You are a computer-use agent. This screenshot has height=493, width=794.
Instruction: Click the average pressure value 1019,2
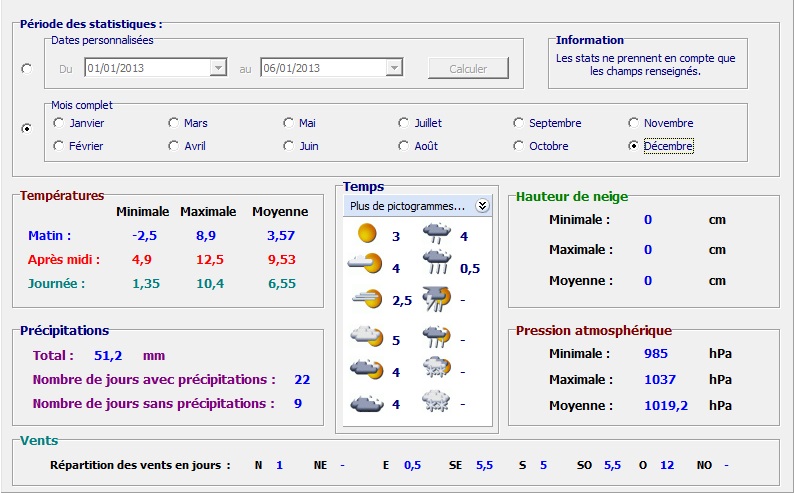coord(666,405)
